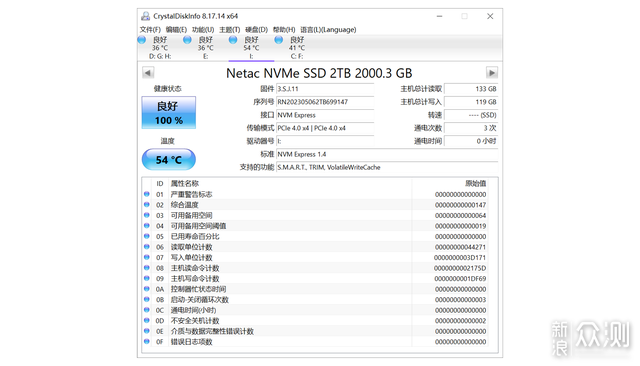Open the 语言(L)(Language) menu
This screenshot has height=366, width=640.
[328, 30]
